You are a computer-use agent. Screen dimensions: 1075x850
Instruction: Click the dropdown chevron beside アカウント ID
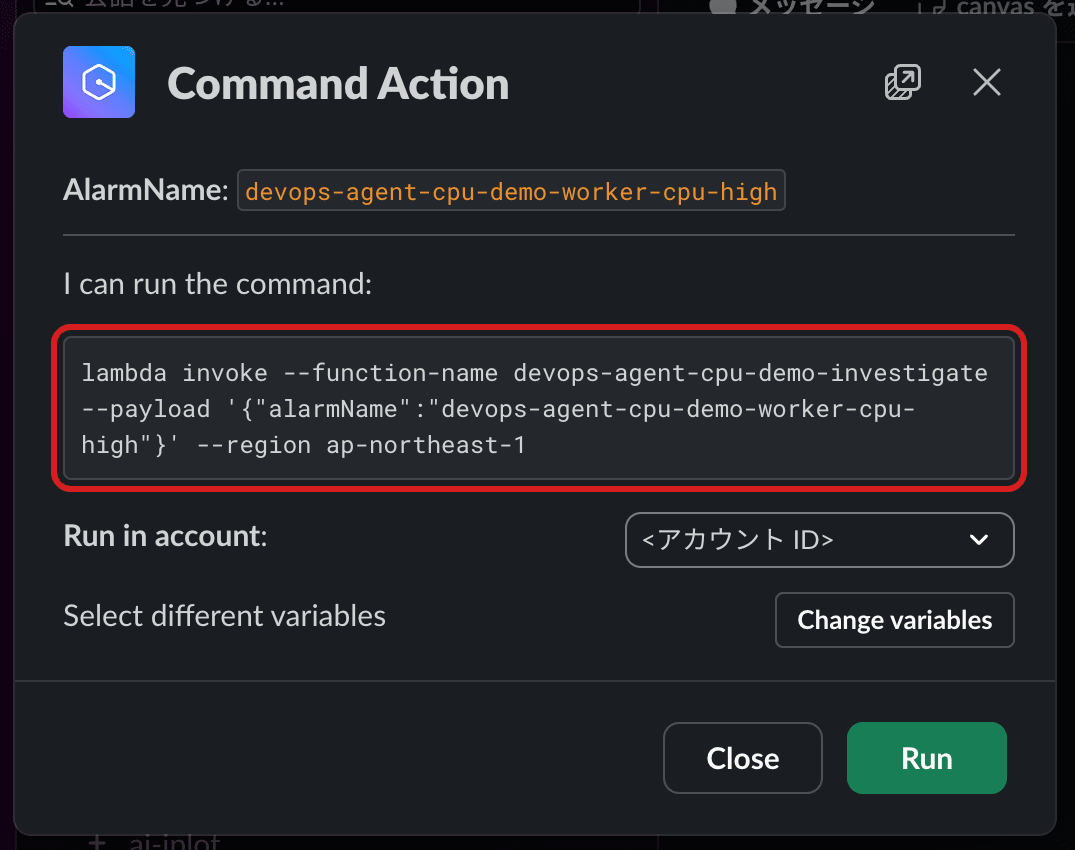[979, 540]
